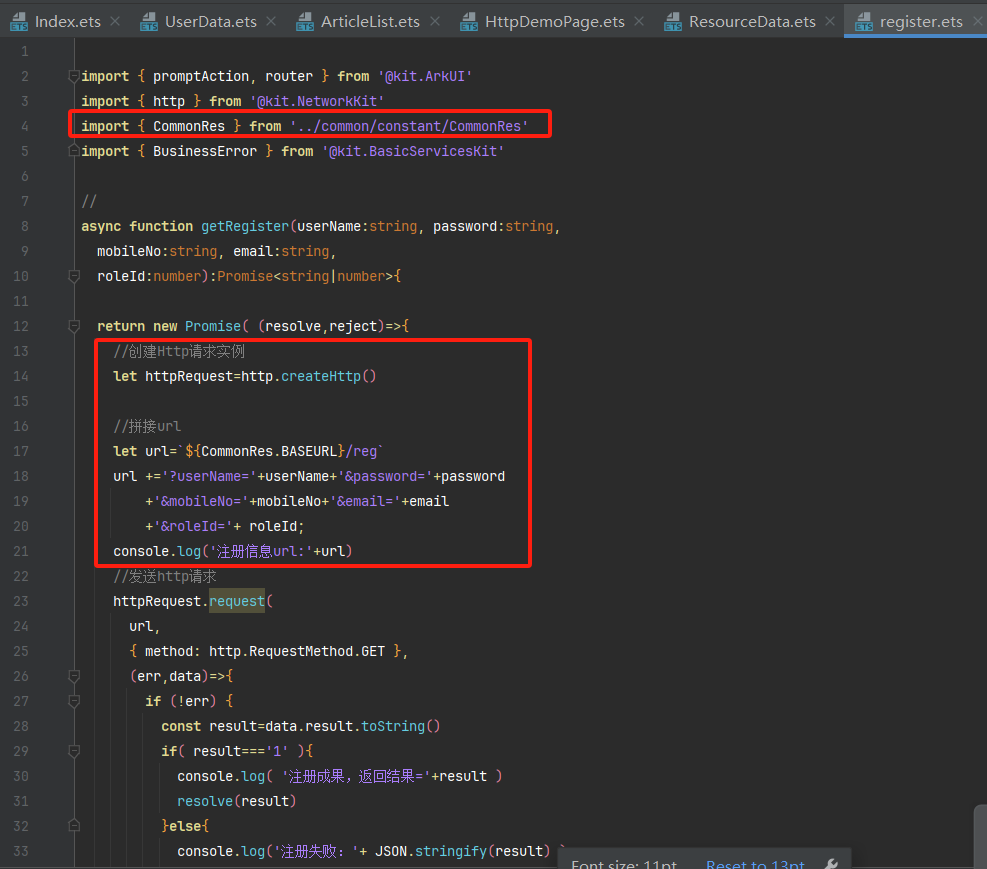The height and width of the screenshot is (869, 987).
Task: Click the ETS file icon on ArticleList.ets tab
Action: (x=305, y=22)
